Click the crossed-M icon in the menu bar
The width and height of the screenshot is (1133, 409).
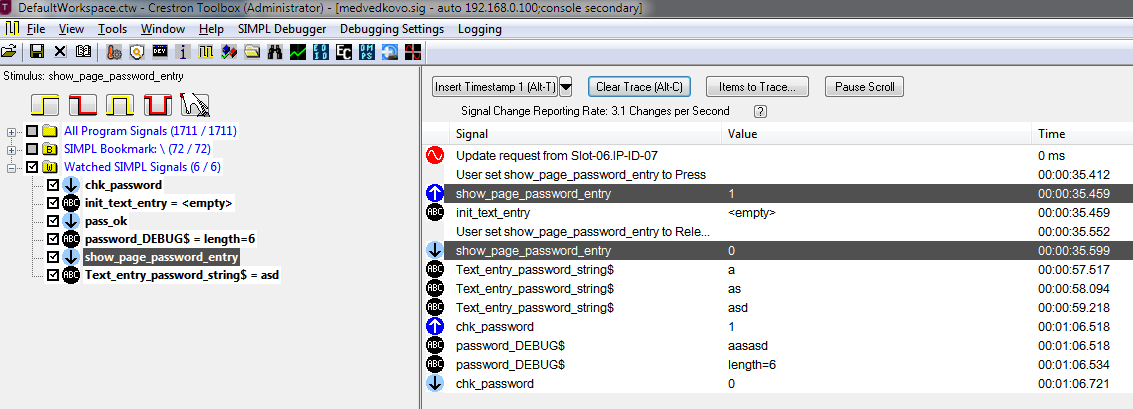[x=11, y=29]
